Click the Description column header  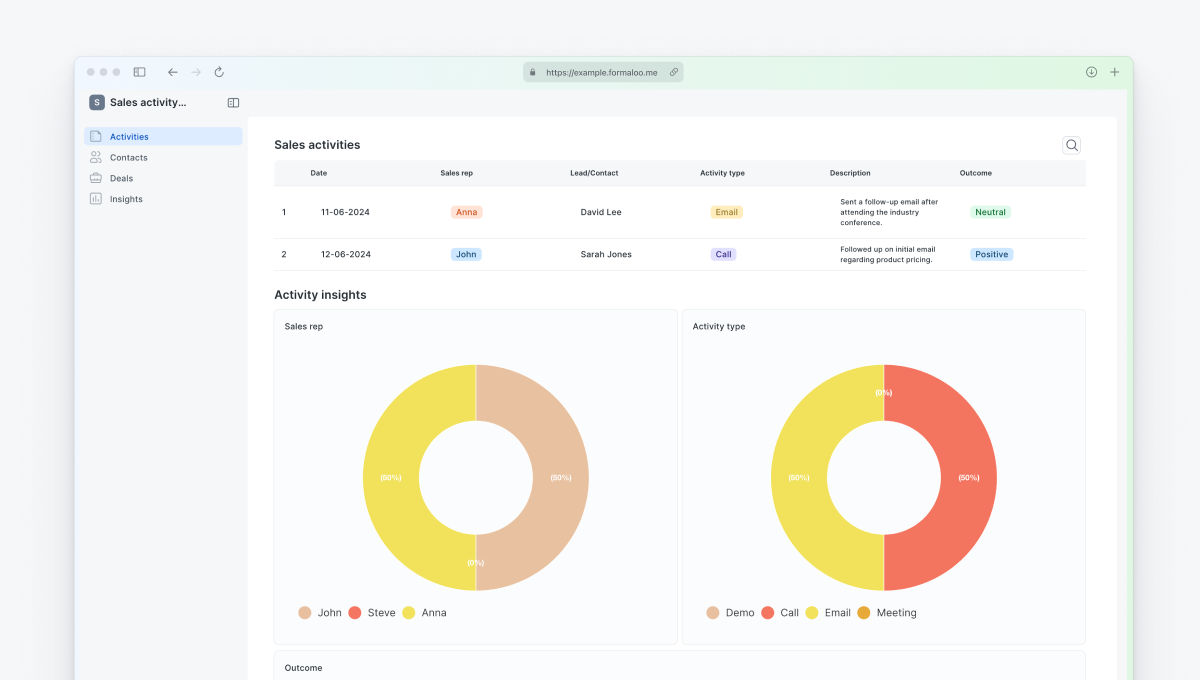pos(850,173)
